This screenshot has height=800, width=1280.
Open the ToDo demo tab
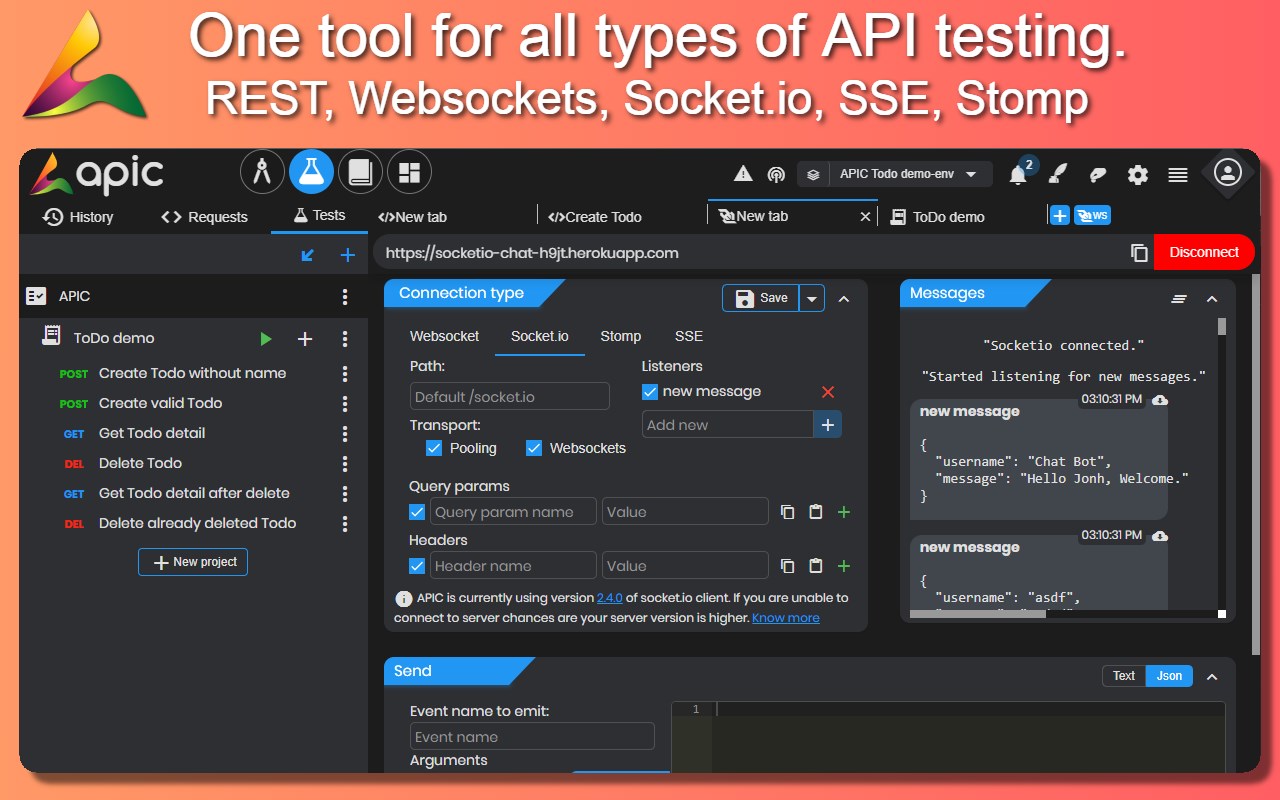tap(938, 217)
